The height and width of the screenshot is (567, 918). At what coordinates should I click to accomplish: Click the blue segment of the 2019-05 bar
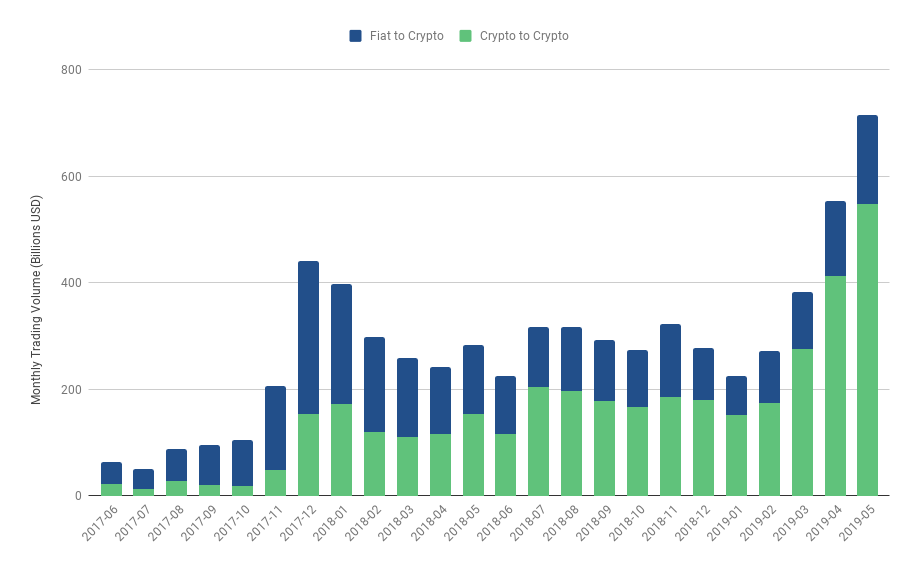[x=867, y=160]
